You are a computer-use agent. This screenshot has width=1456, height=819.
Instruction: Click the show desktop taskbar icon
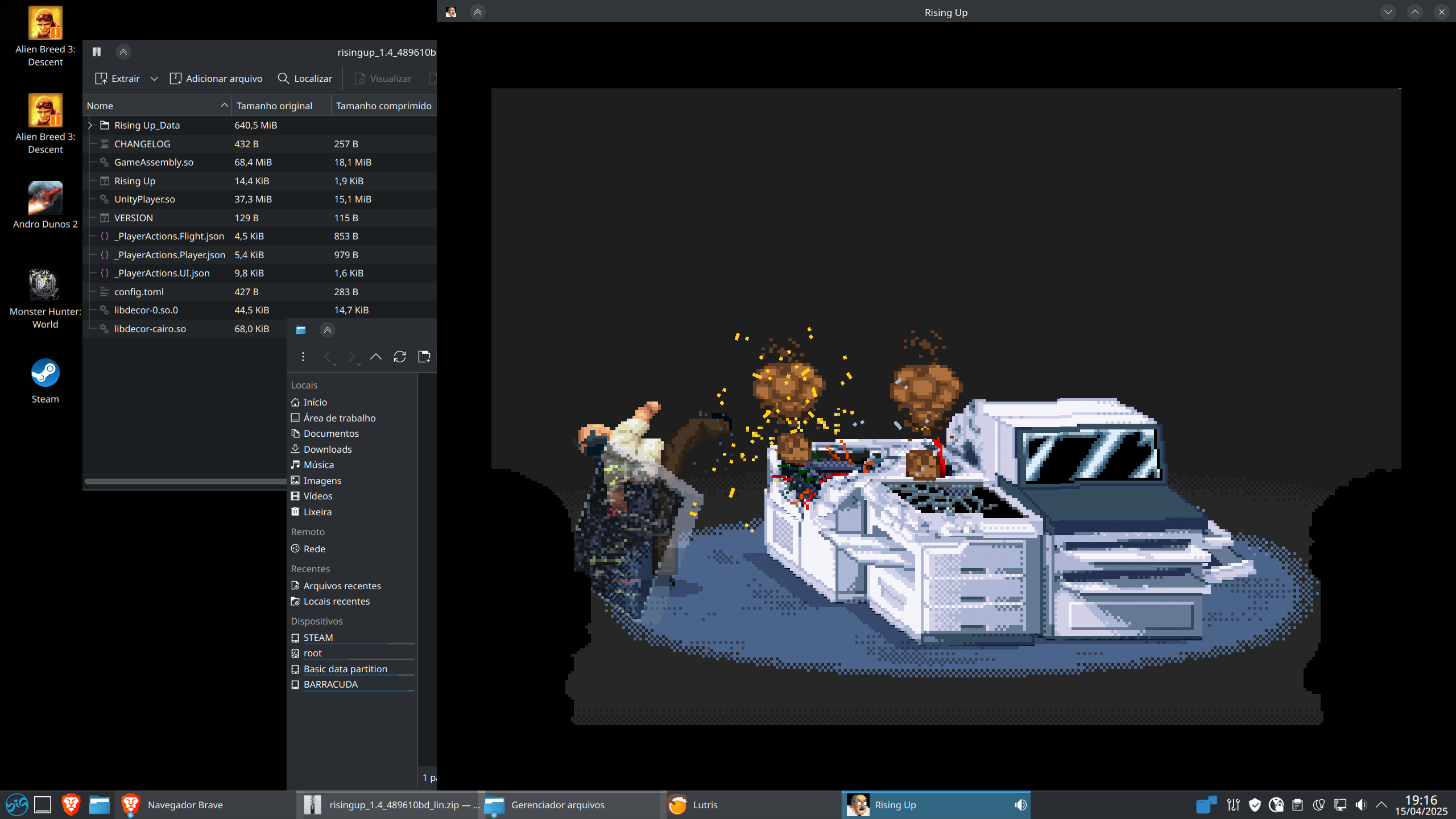coord(43,805)
